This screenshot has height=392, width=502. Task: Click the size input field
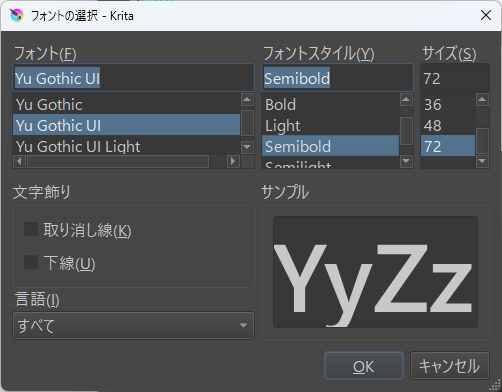click(455, 78)
